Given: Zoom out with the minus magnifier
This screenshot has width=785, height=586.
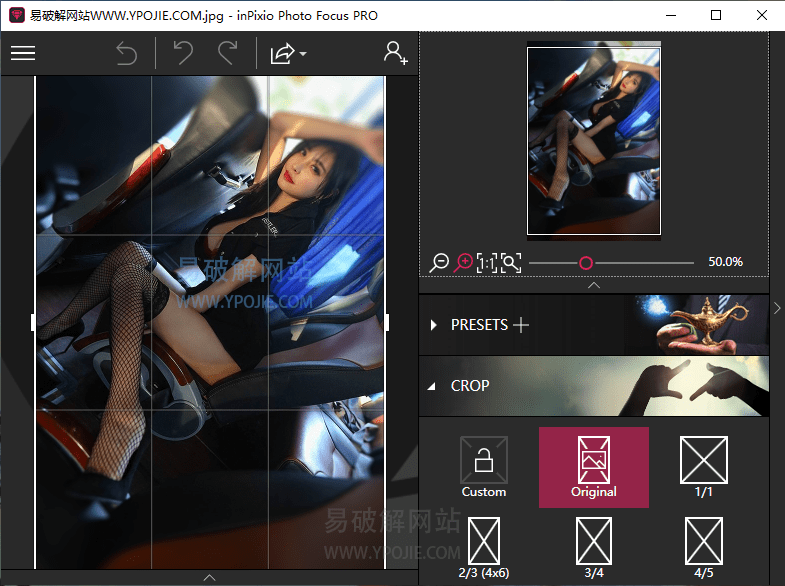Looking at the screenshot, I should (439, 263).
